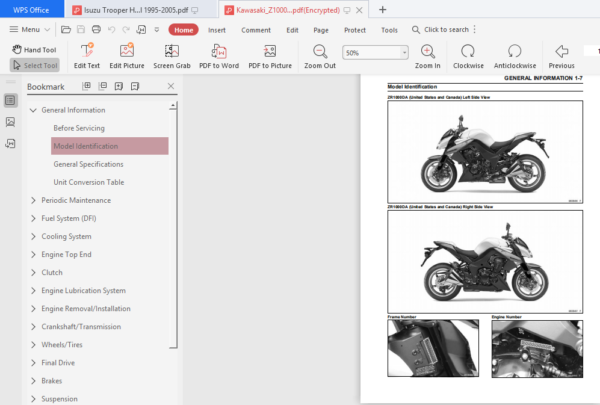Image resolution: width=600 pixels, height=405 pixels.
Task: Expand Engine Lubrication System bookmark
Action: pyautogui.click(x=33, y=291)
